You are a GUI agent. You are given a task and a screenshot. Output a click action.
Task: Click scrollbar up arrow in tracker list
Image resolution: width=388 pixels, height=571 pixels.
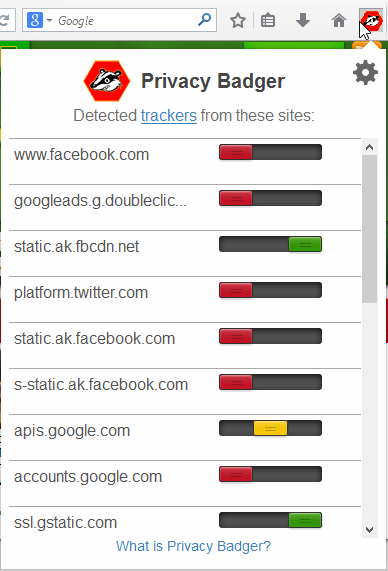coord(369,147)
